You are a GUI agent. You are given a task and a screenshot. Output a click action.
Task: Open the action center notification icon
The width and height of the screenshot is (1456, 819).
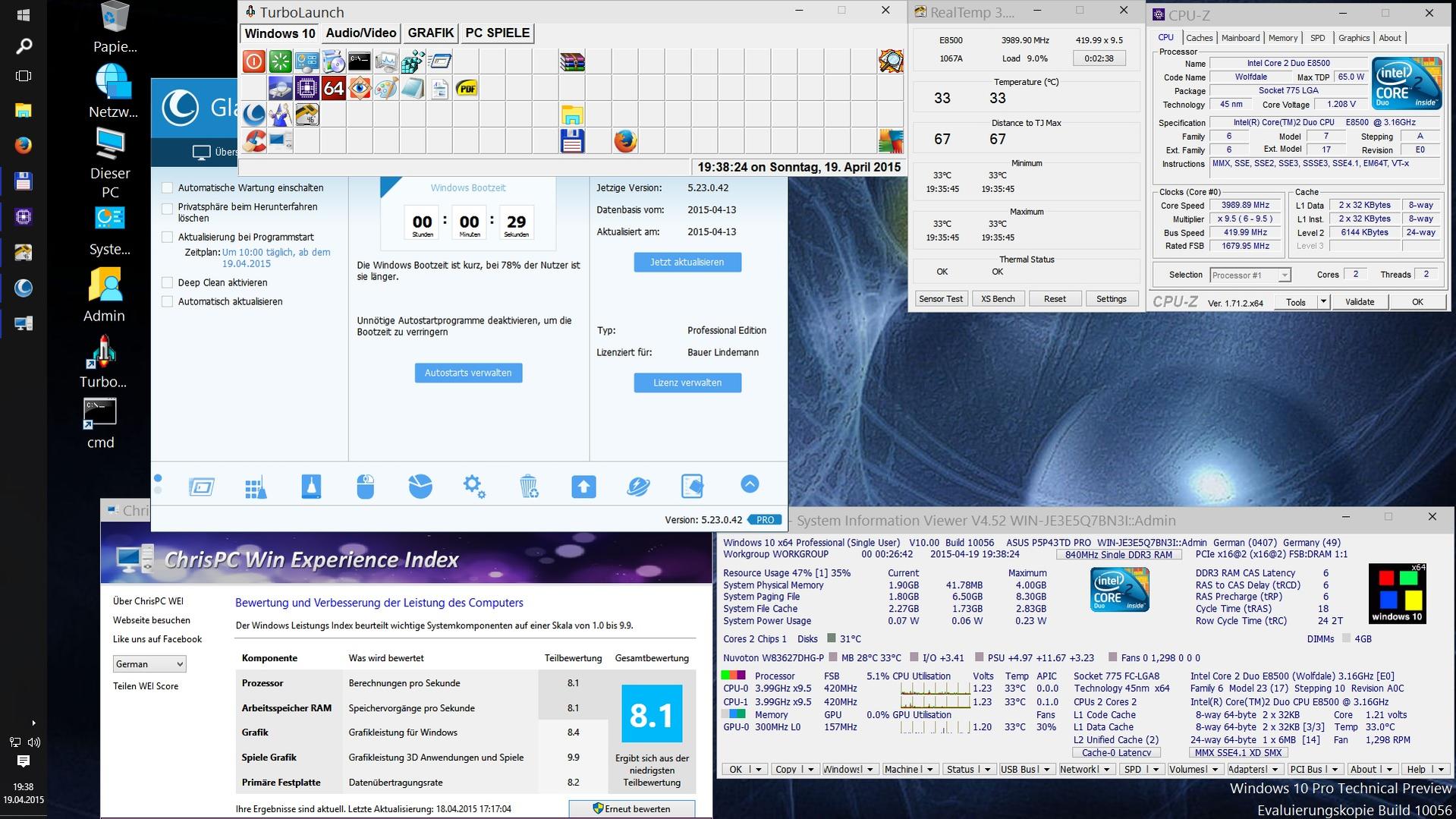24,761
